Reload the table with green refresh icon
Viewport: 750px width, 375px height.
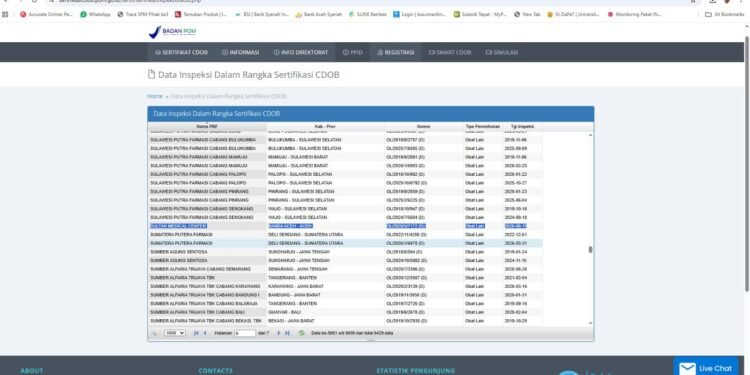[x=301, y=333]
